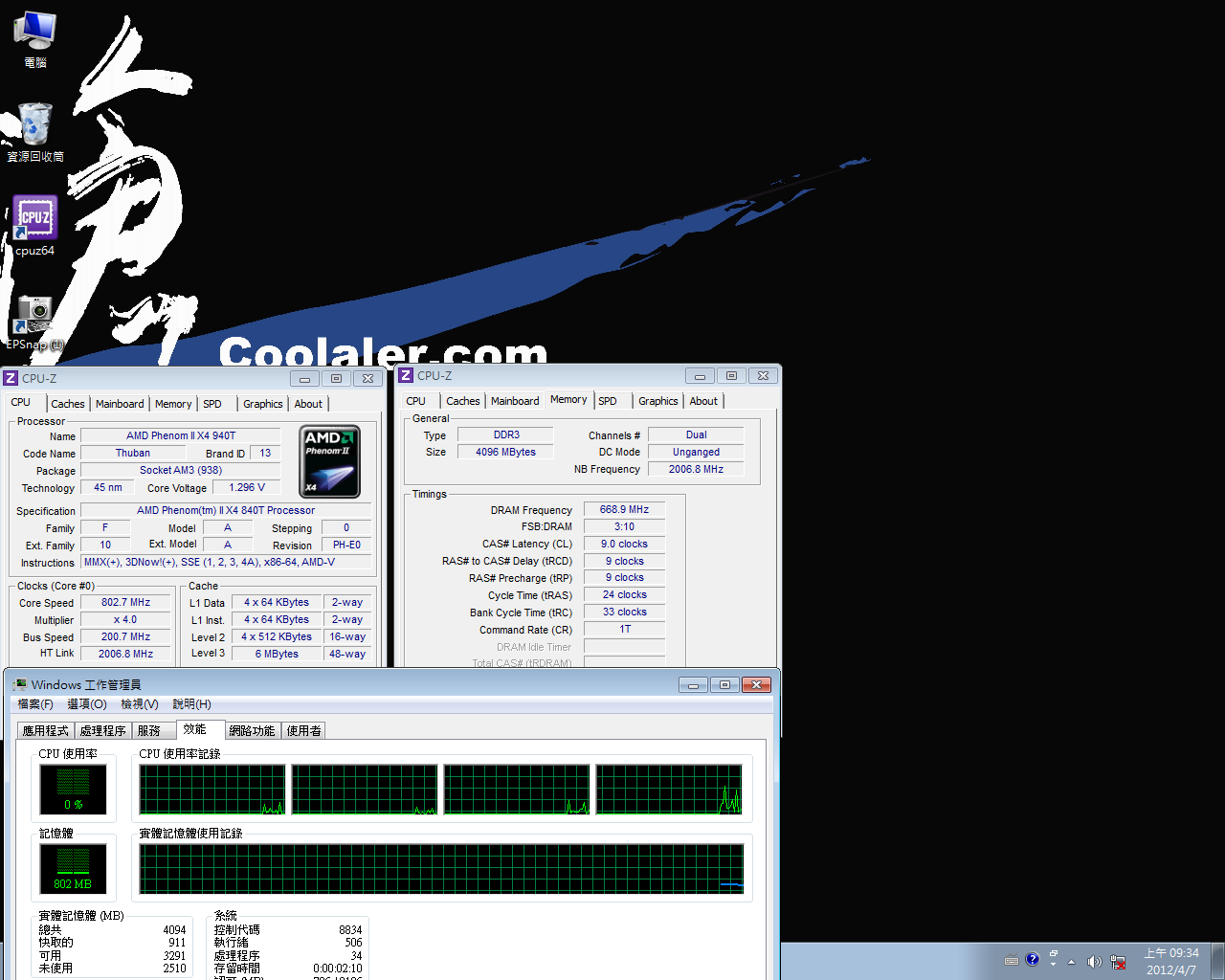Open the tray volume speaker icon
This screenshot has width=1225, height=980.
[x=1094, y=962]
